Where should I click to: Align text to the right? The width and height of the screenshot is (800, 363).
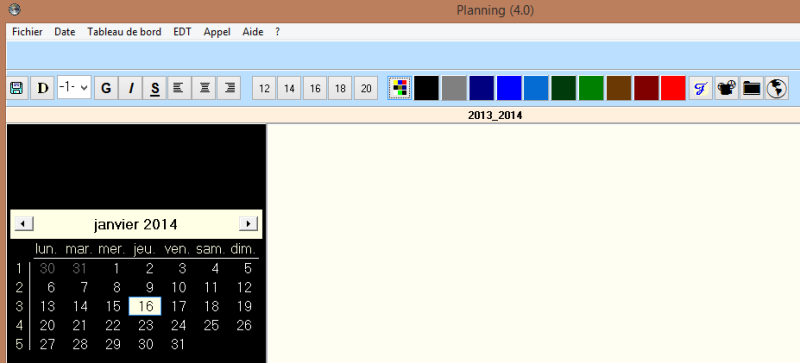[229, 88]
